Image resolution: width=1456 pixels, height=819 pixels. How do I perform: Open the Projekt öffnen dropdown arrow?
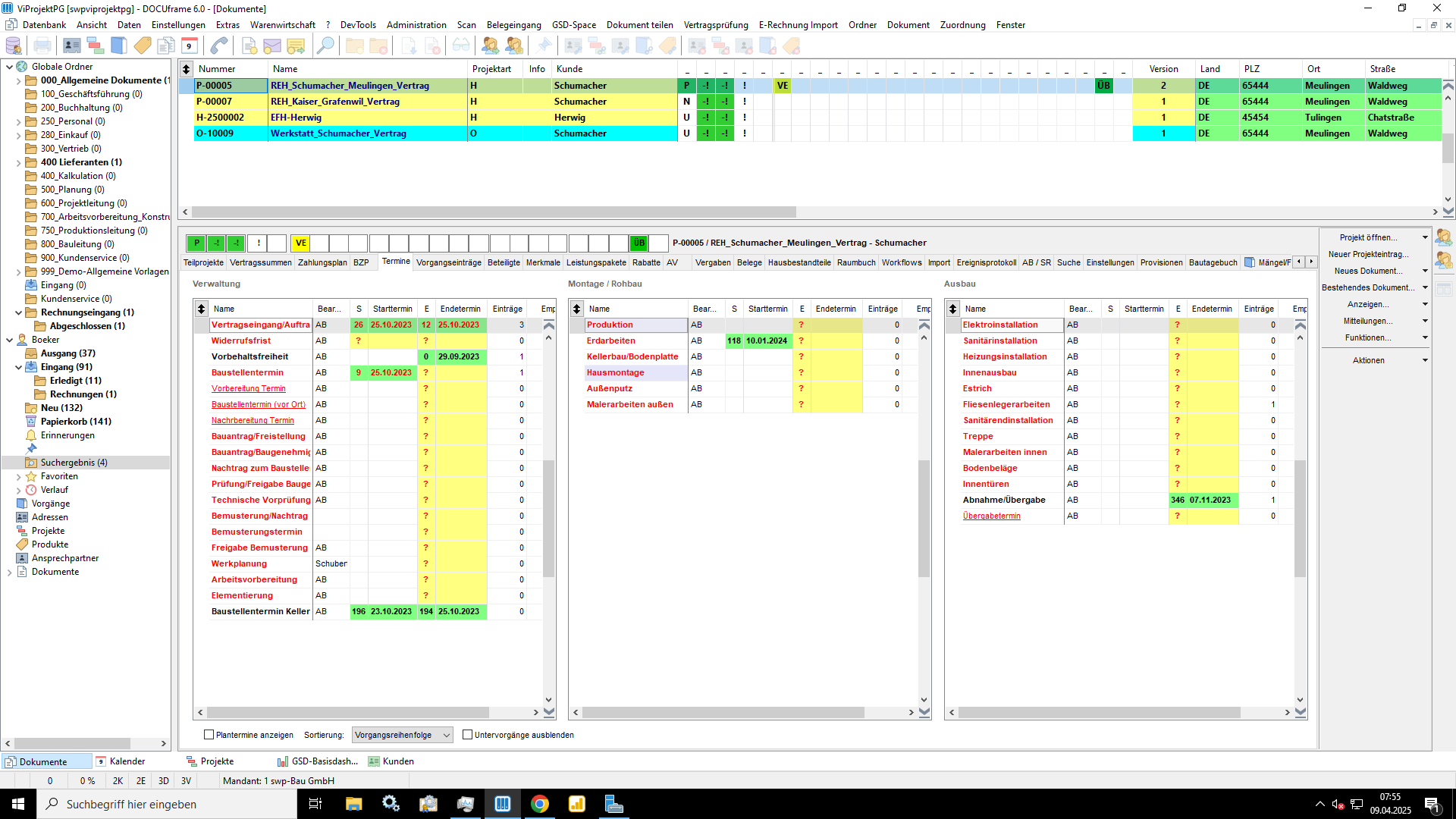1425,237
